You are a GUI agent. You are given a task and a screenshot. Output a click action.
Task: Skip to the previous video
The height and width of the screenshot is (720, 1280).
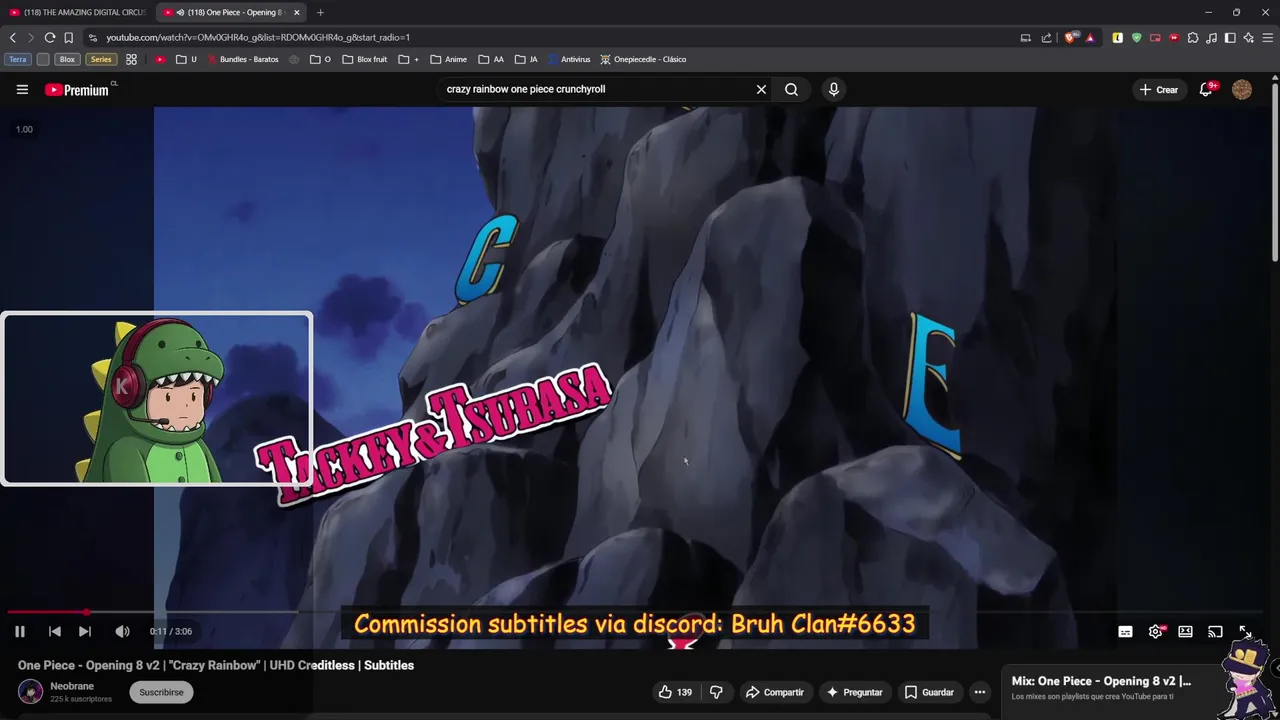pyautogui.click(x=55, y=631)
